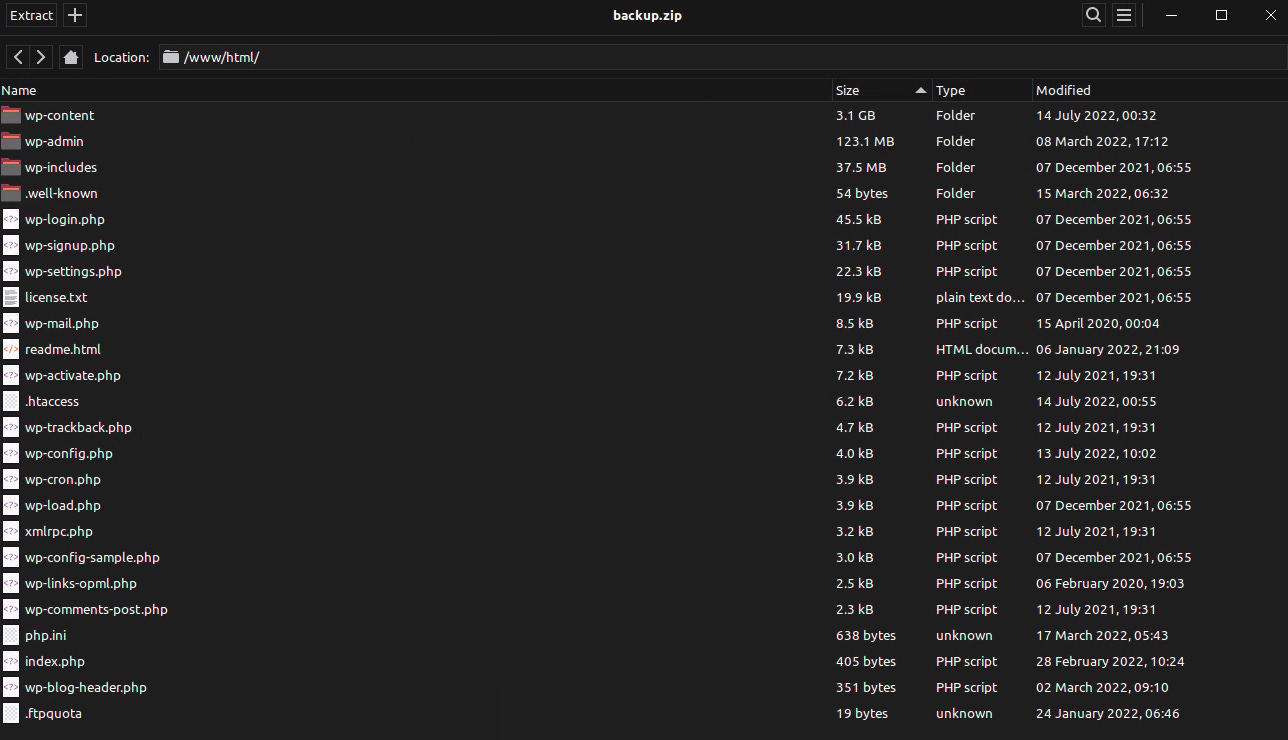Screen dimensions: 1288x740
Task: Select the wp-comments-post.php file name
Action: point(96,609)
